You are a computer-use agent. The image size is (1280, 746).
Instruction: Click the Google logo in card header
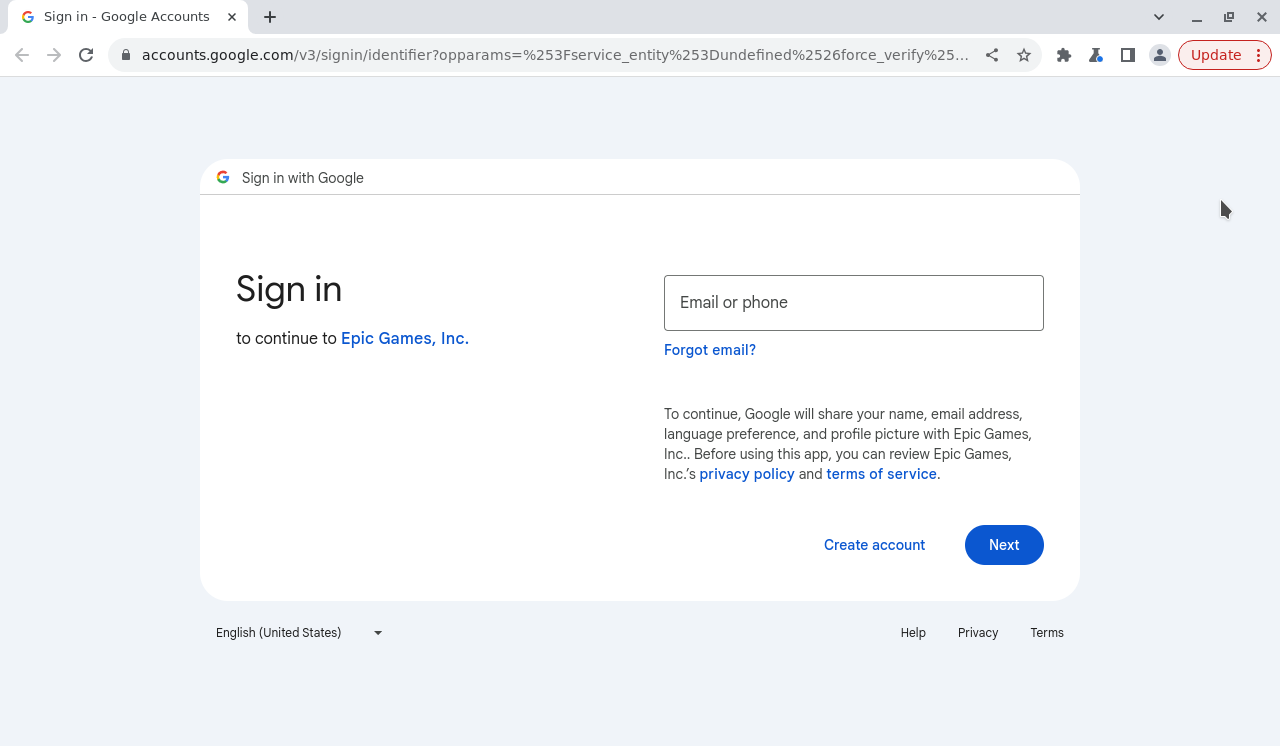point(223,177)
